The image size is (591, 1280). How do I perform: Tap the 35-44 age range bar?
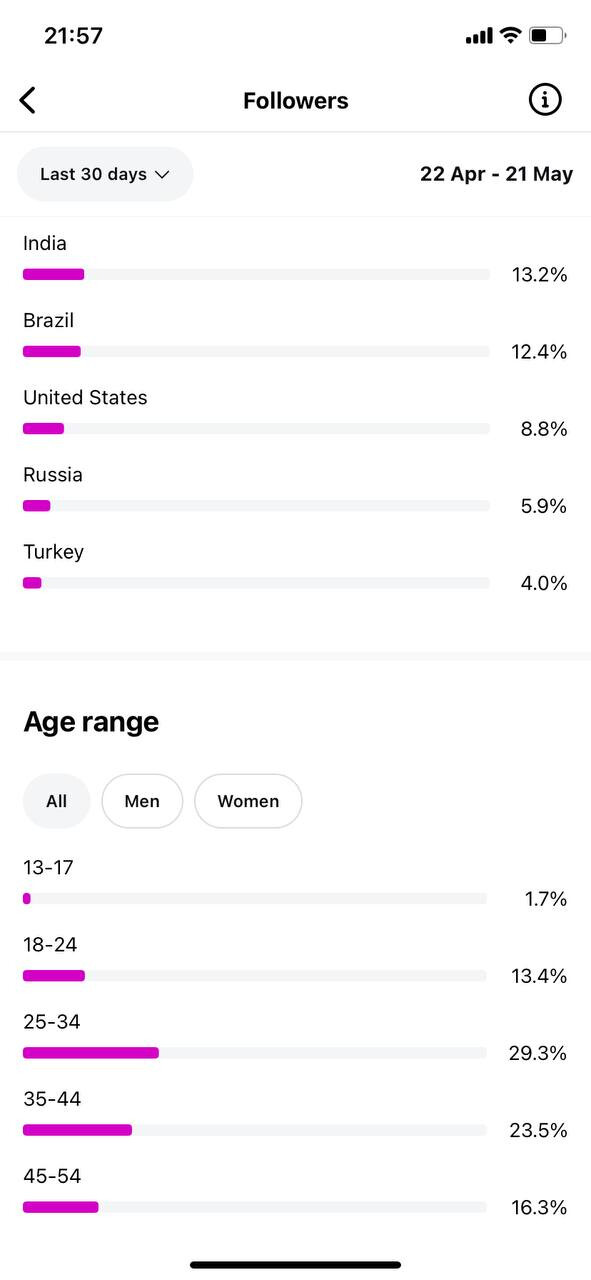tap(255, 1130)
